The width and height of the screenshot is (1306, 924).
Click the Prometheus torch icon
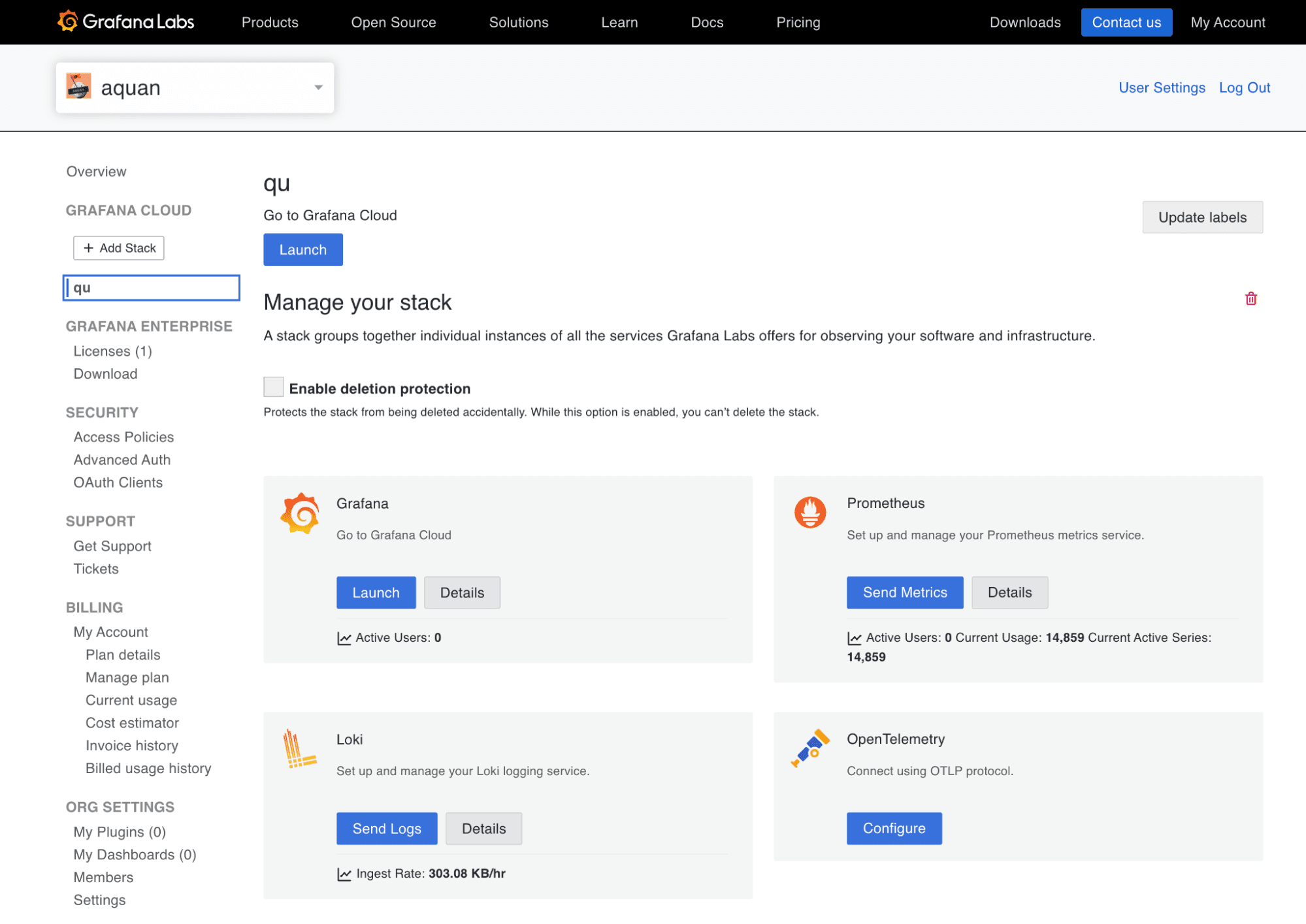click(x=809, y=513)
